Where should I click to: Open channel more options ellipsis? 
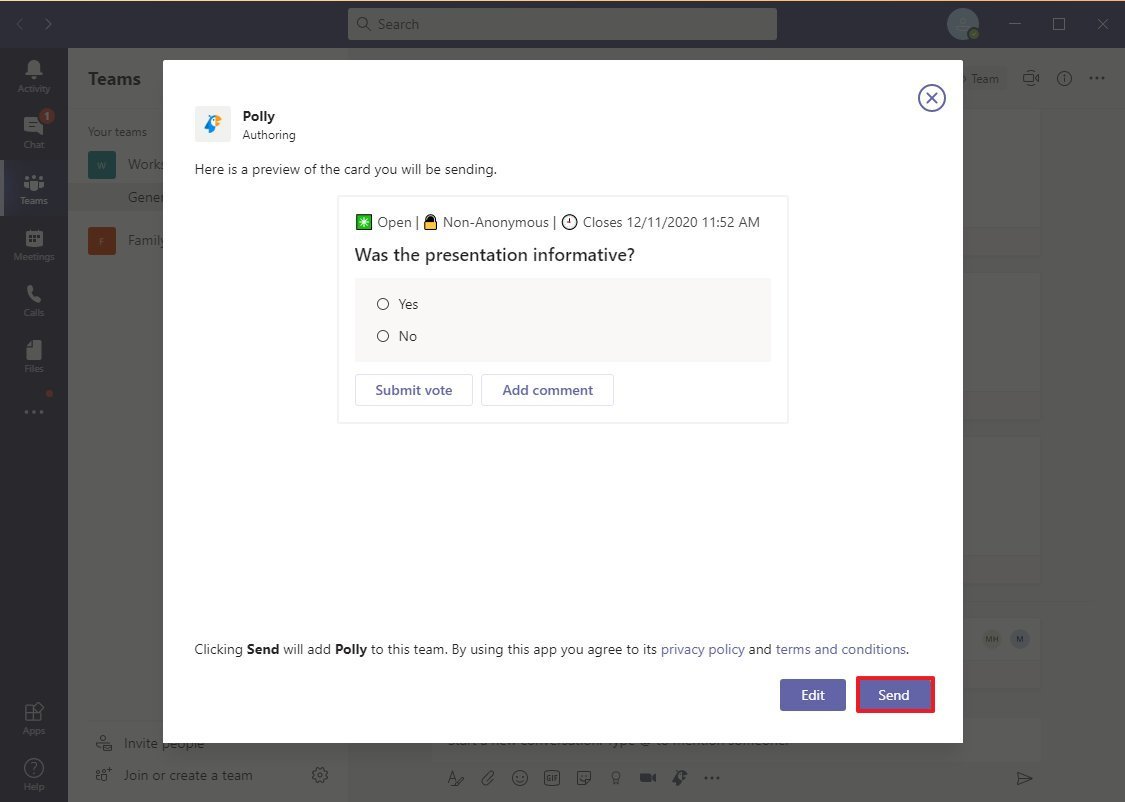(1097, 78)
